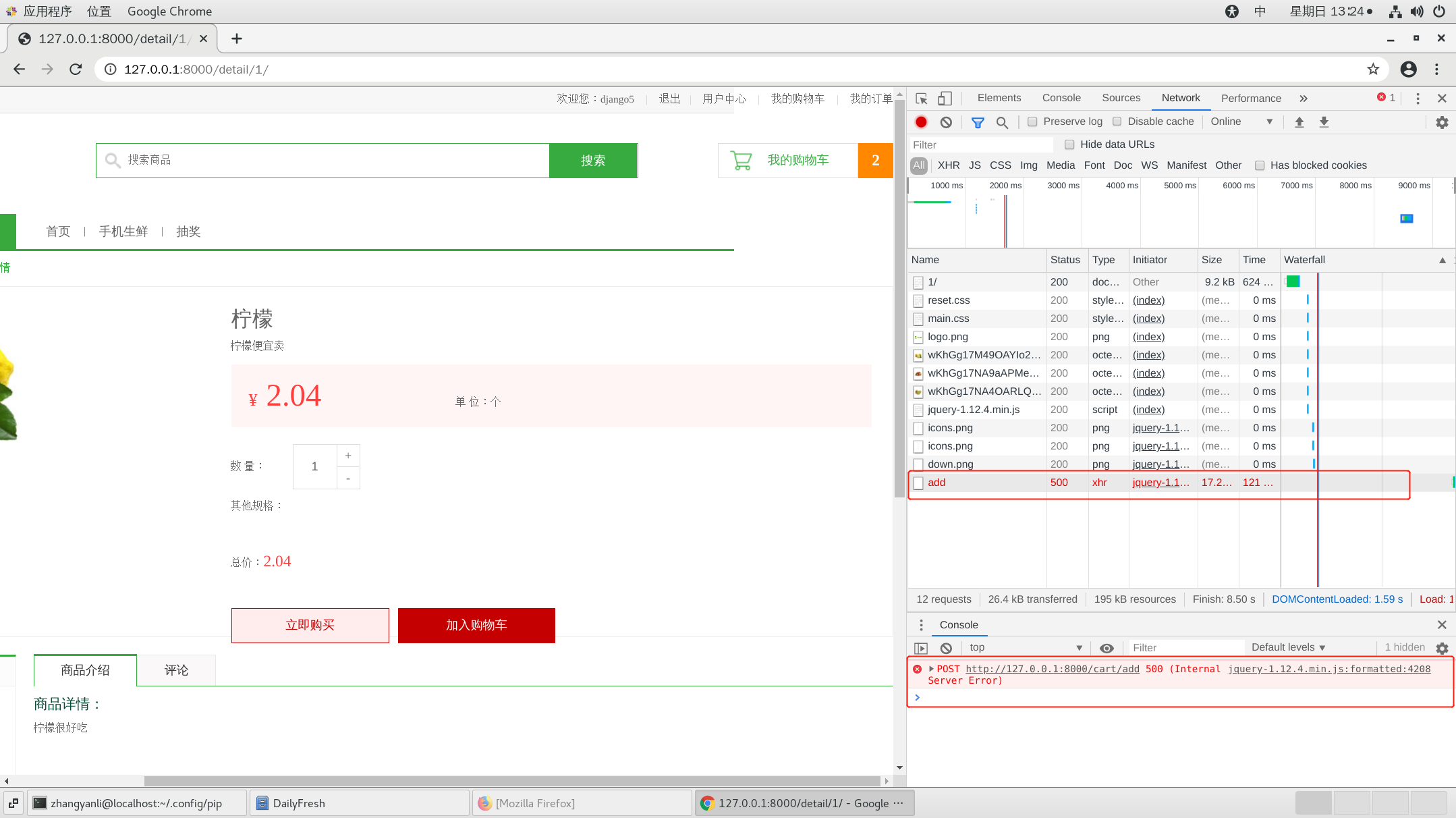Click the jquery-1.12.4.min.js:formatted:4208 link
The height and width of the screenshot is (818, 1456).
tap(1328, 669)
